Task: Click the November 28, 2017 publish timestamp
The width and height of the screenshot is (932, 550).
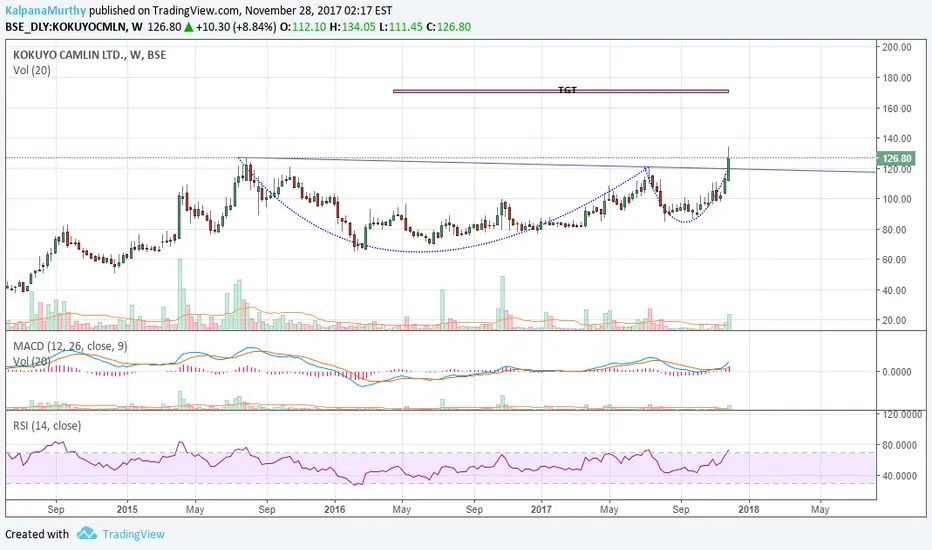Action: (319, 11)
